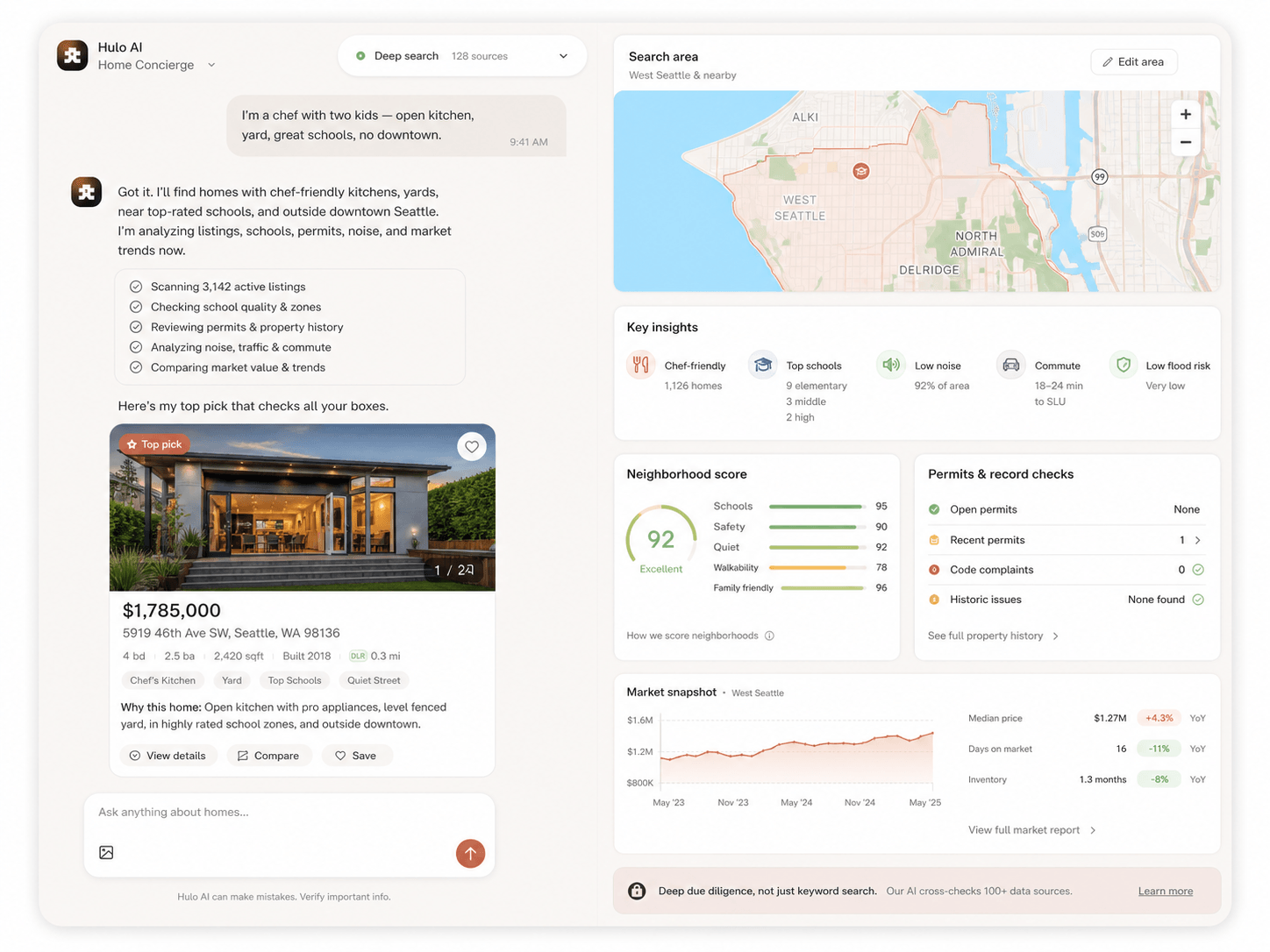The height and width of the screenshot is (952, 1270).
Task: Click the Save button under the listing
Action: [356, 756]
